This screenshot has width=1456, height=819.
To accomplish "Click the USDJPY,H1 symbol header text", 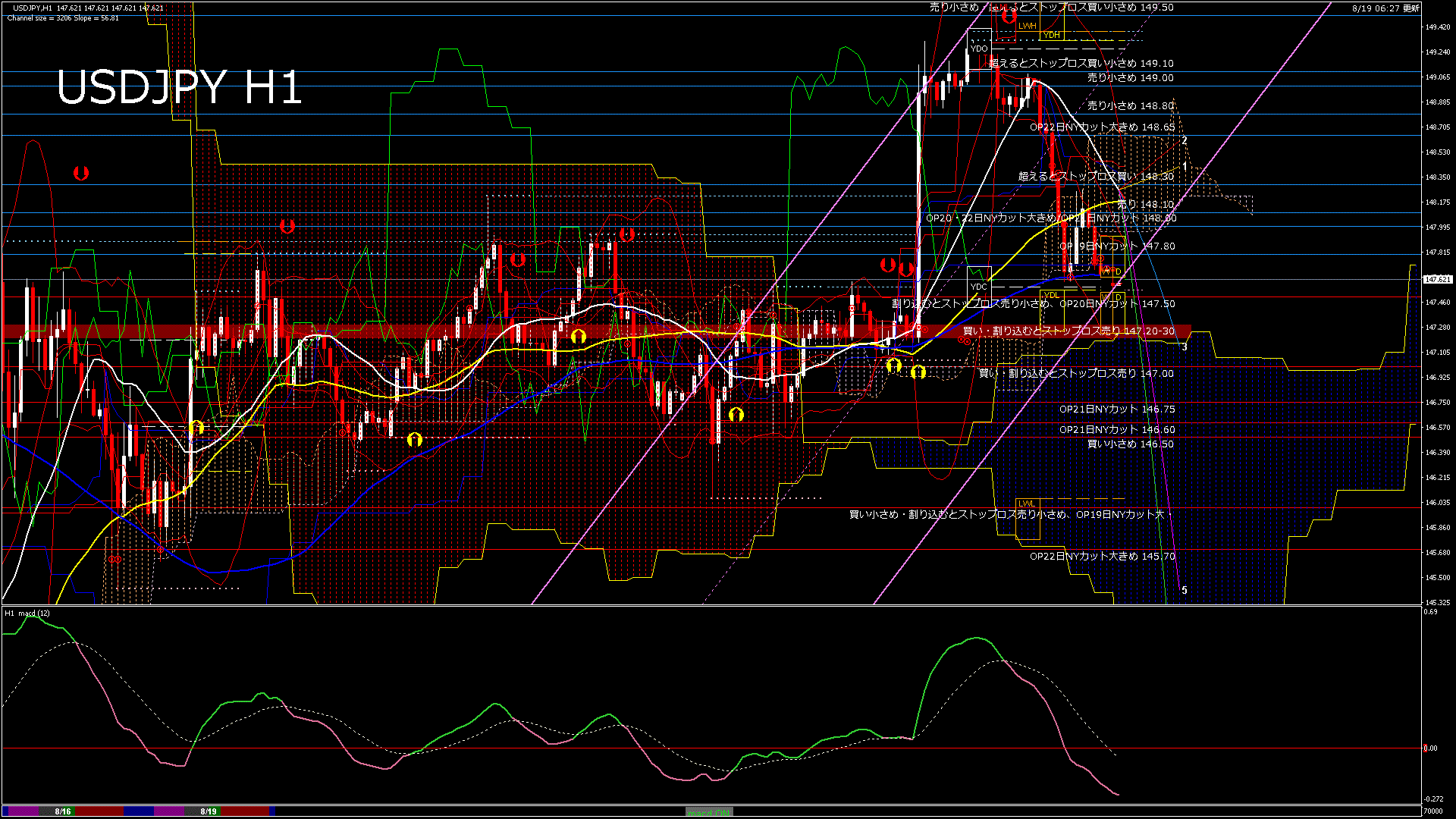I will [33, 8].
